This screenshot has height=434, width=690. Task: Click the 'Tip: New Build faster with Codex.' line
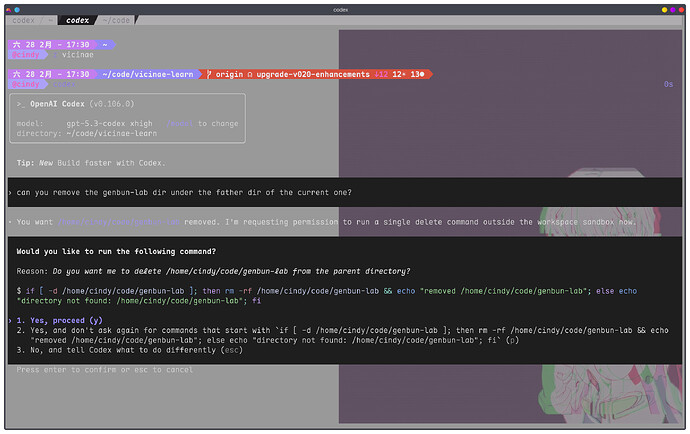[x=91, y=163]
